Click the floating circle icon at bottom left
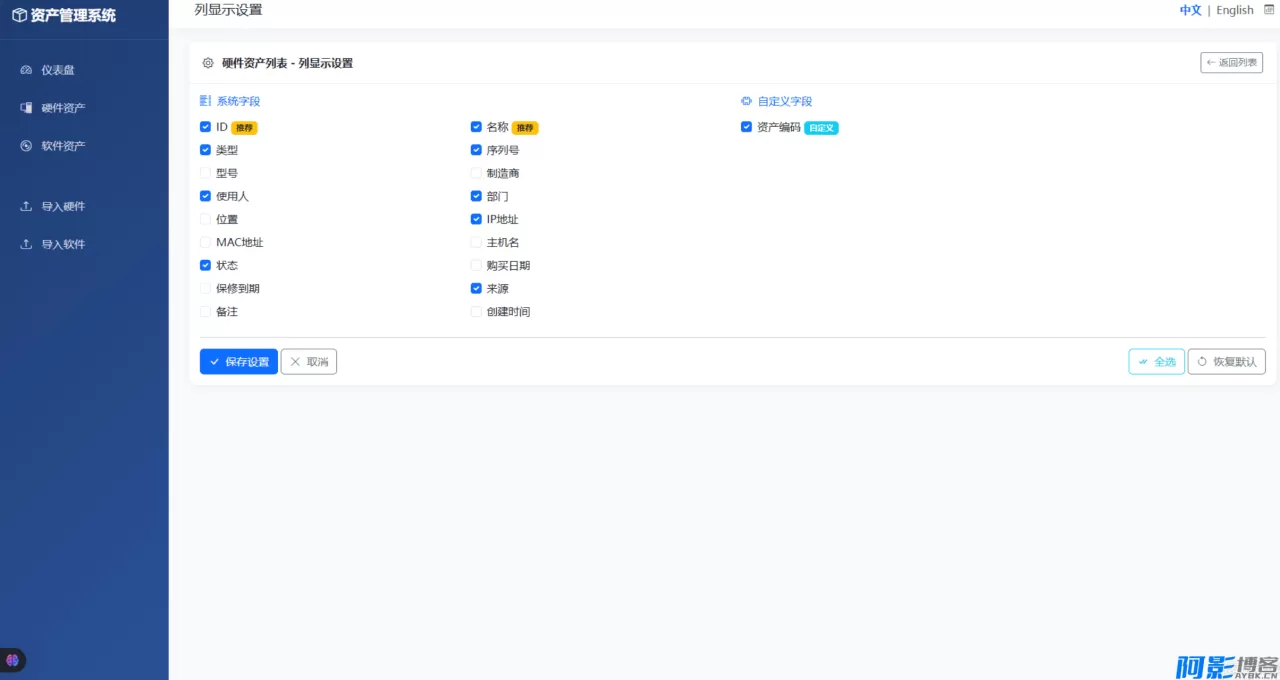This screenshot has width=1280, height=680. tap(12, 660)
